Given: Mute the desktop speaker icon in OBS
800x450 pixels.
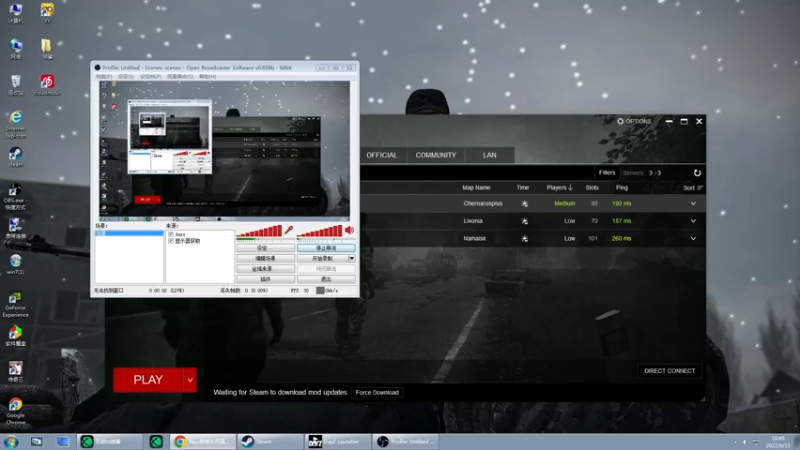Looking at the screenshot, I should 349,230.
